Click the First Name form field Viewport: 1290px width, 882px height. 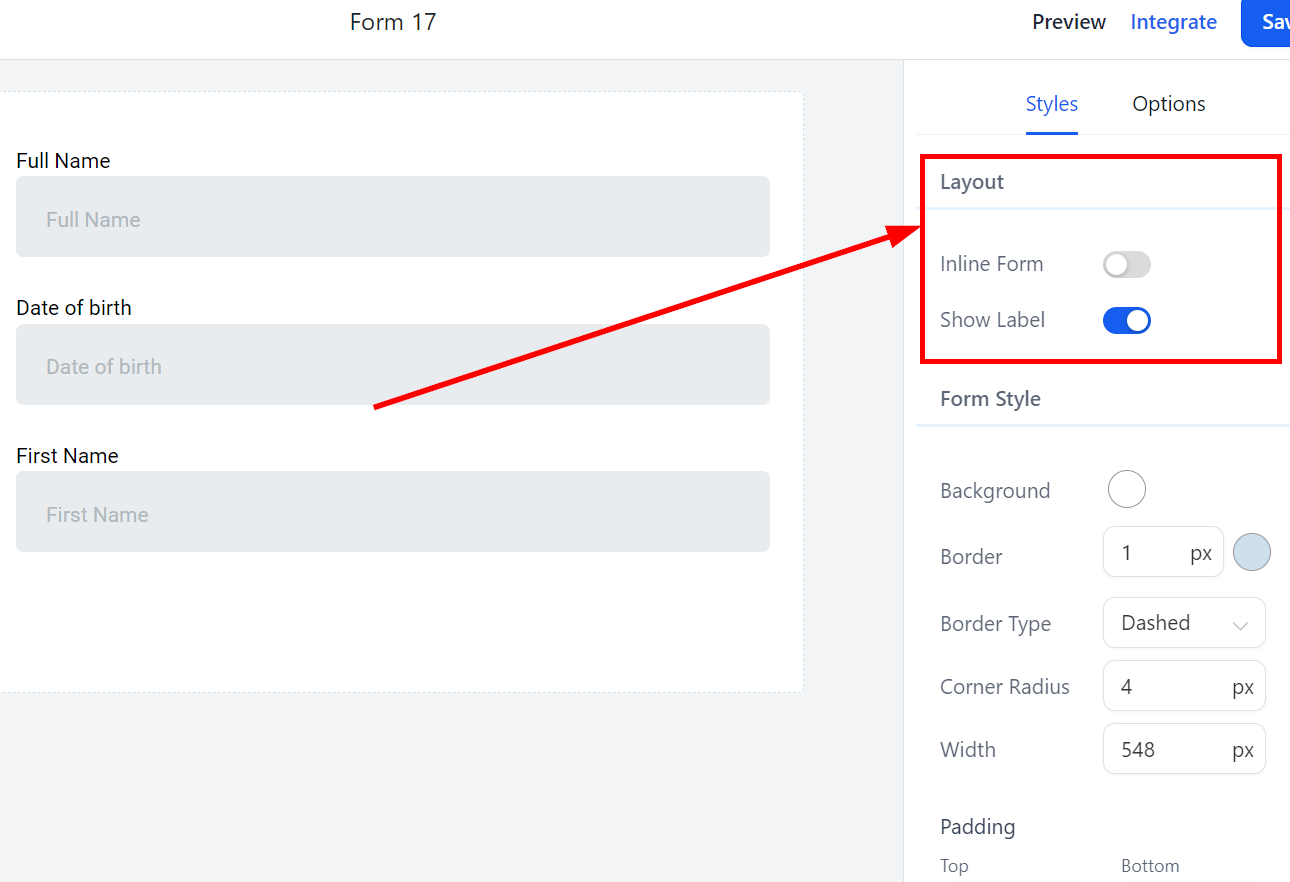tap(392, 512)
